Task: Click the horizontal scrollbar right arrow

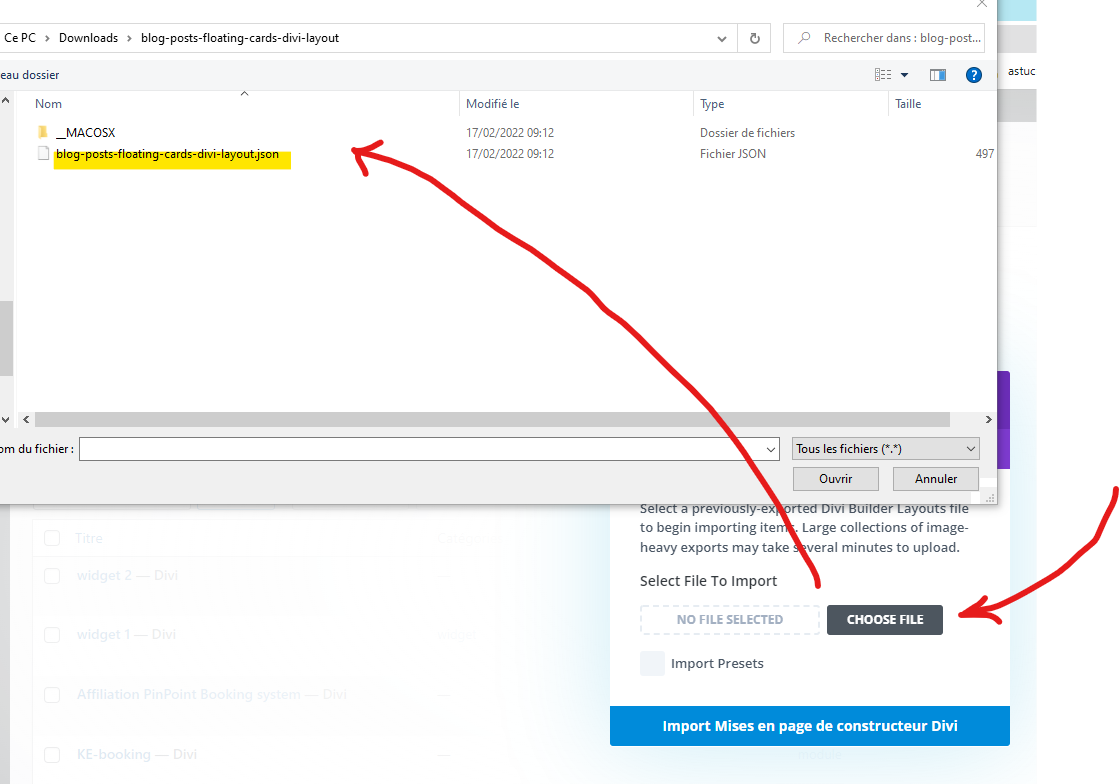Action: point(988,420)
